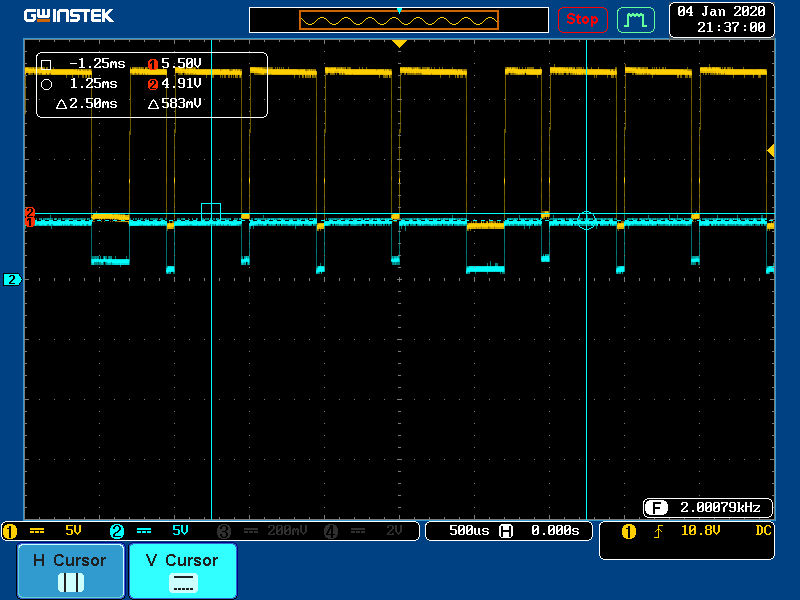The image size is (800, 600).
Task: Select the H Cursor menu tab
Action: [70, 571]
